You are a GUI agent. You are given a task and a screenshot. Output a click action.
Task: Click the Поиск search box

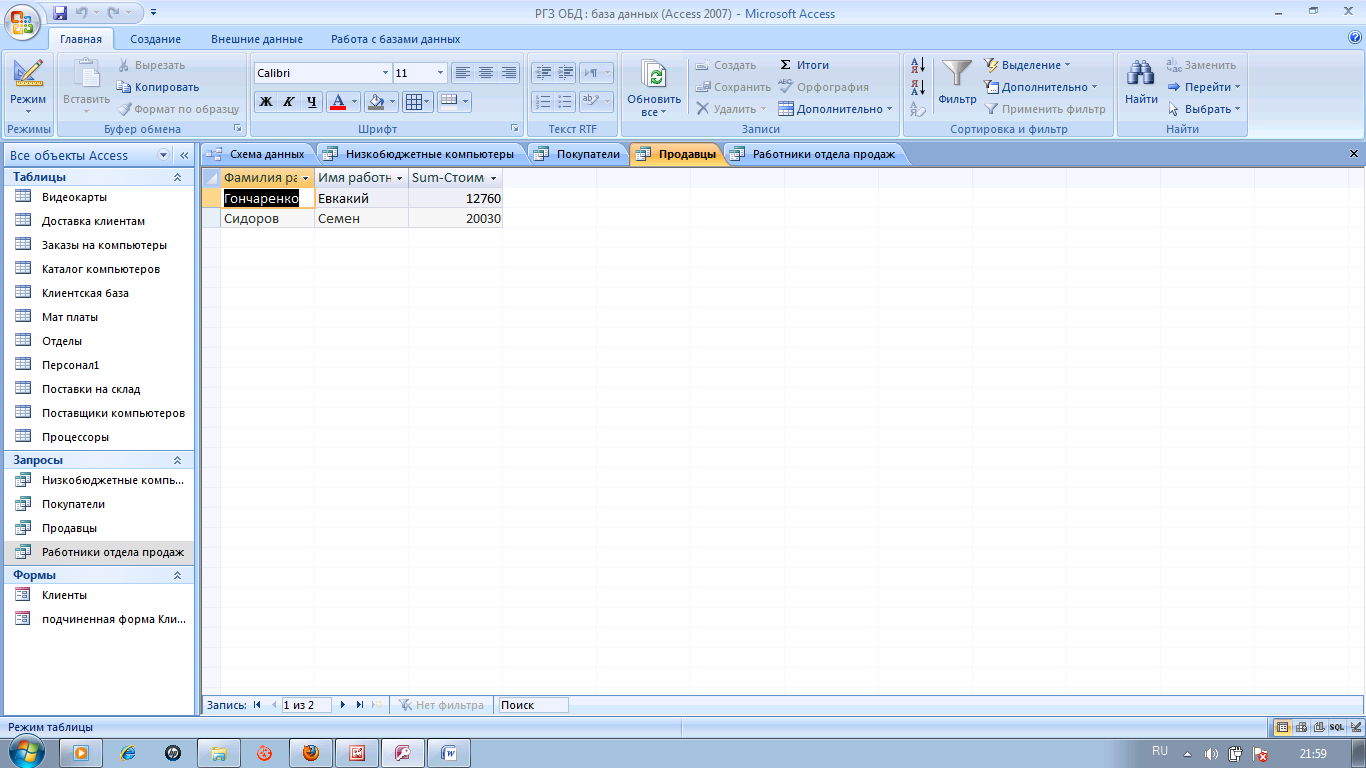click(x=533, y=705)
